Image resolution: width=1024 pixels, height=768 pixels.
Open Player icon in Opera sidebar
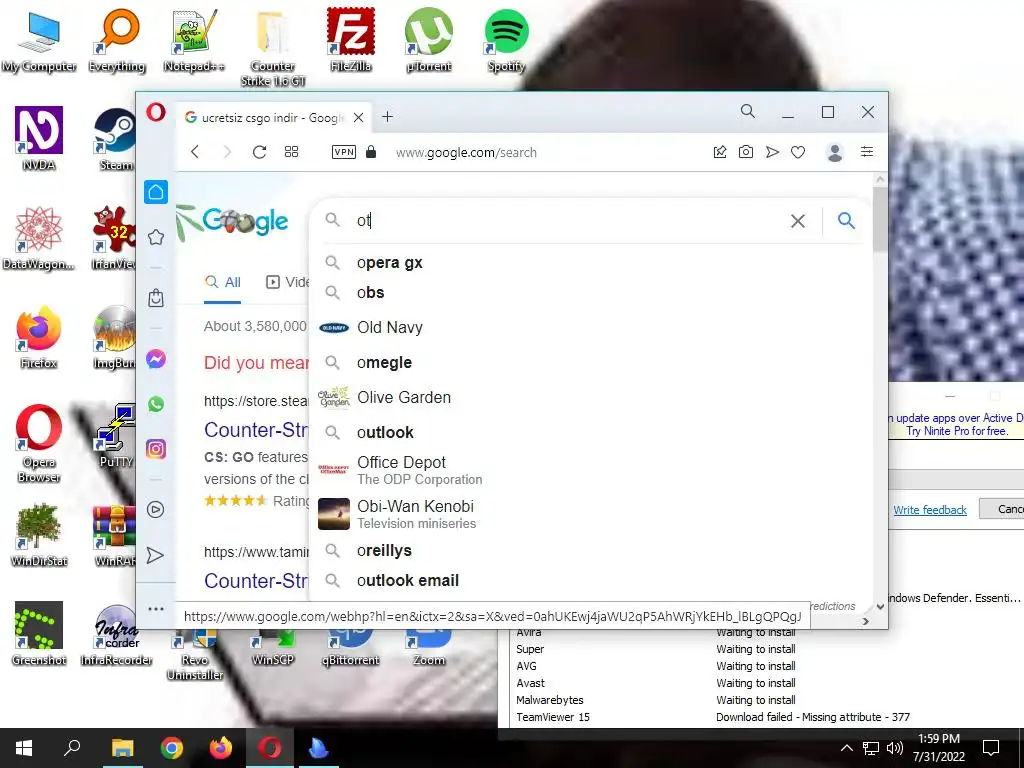point(156,509)
